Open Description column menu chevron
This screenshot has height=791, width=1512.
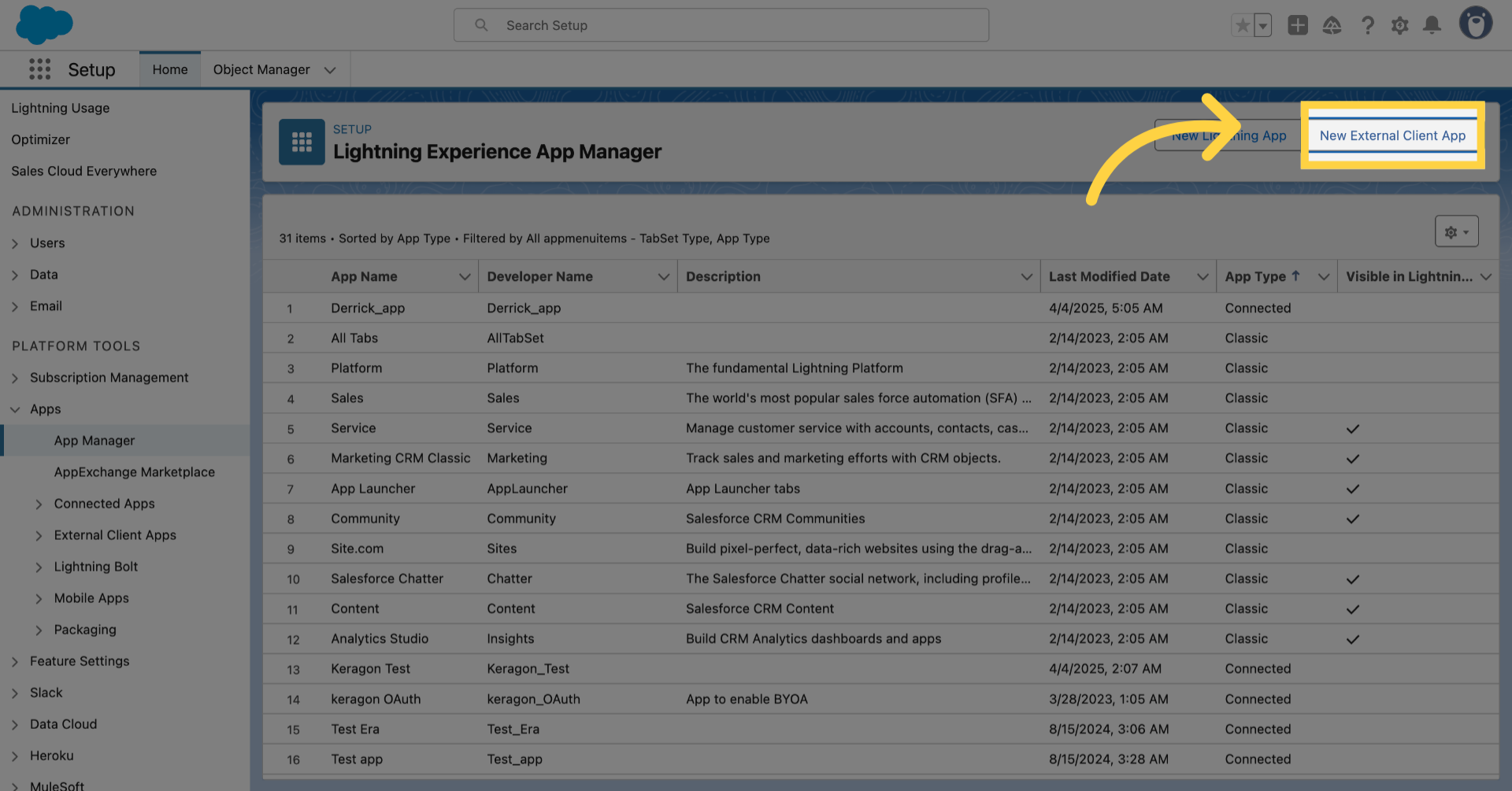click(1026, 277)
